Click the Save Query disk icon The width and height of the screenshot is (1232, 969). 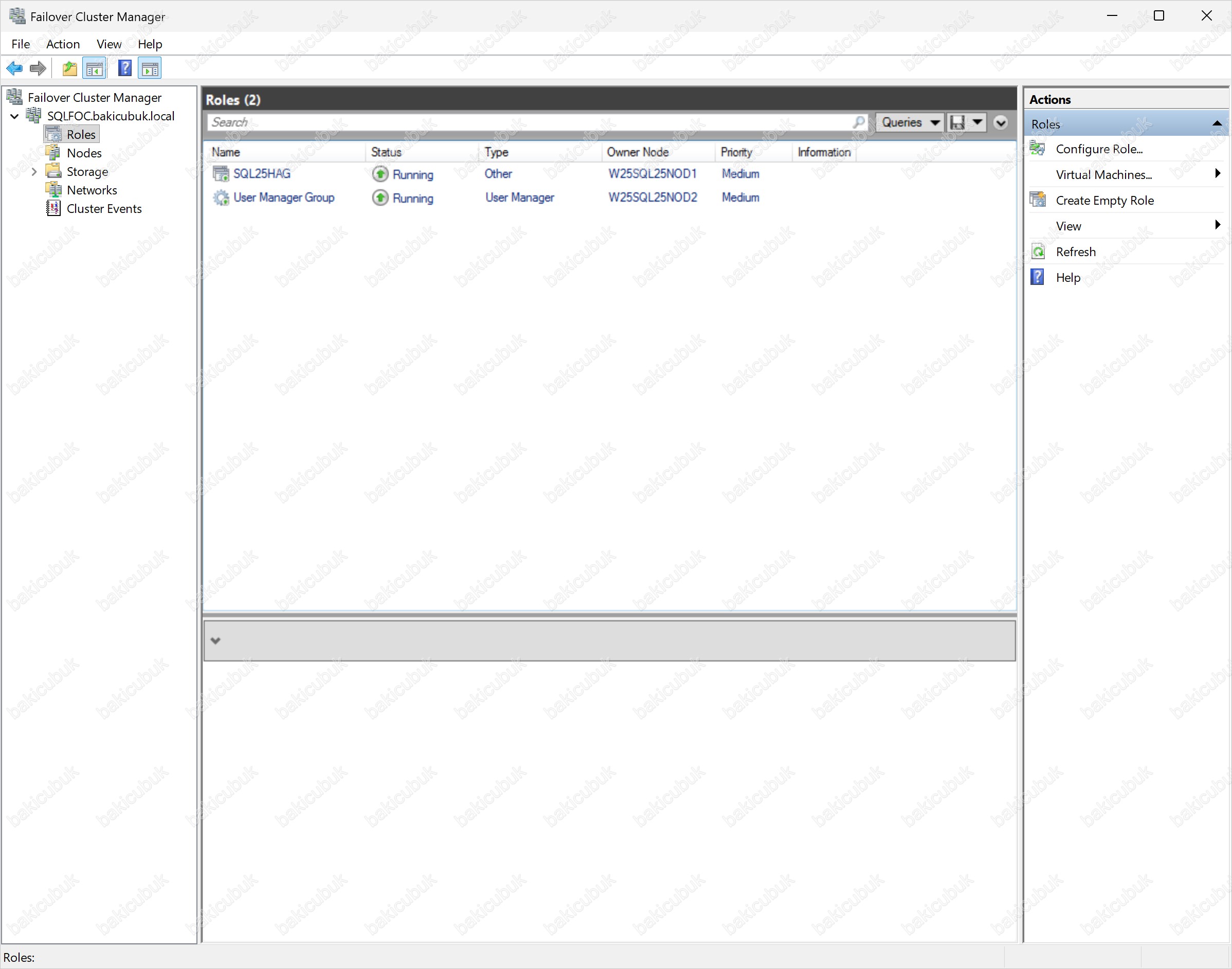pyautogui.click(x=957, y=122)
